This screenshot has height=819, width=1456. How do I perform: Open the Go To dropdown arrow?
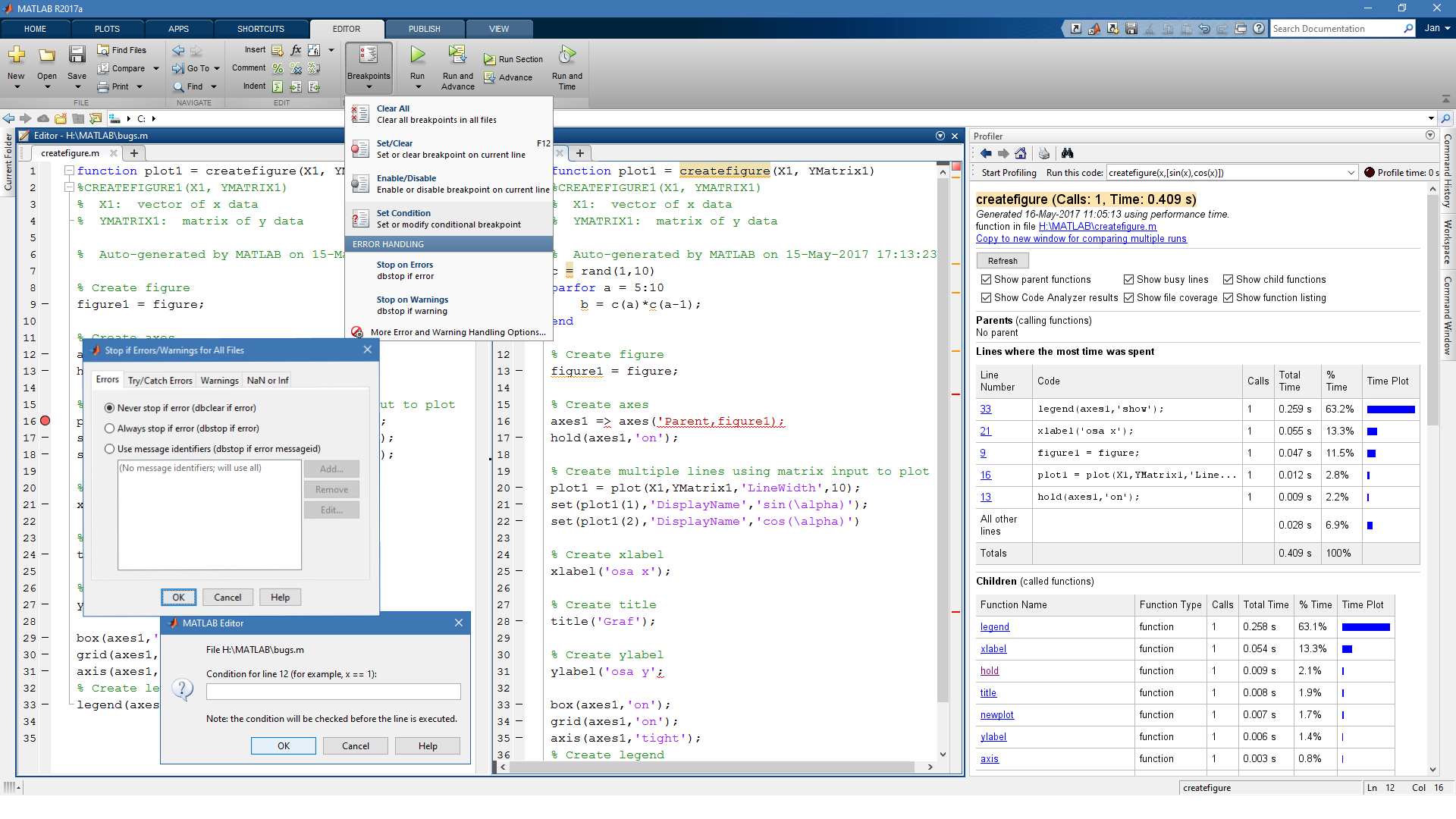click(x=217, y=68)
